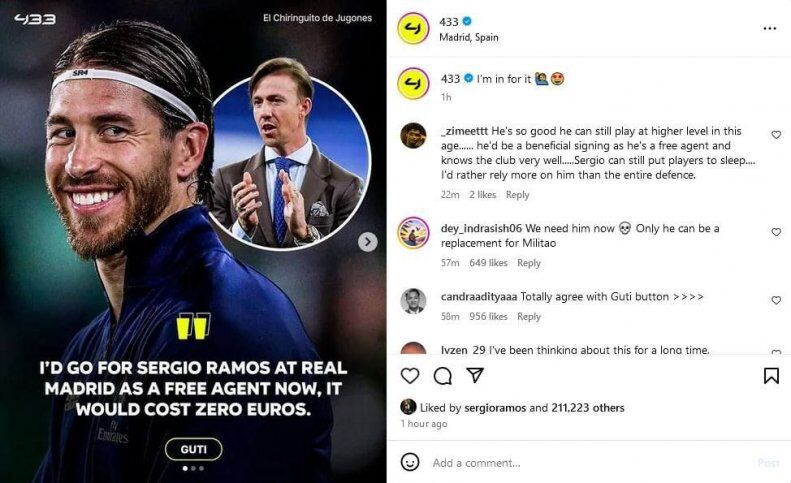Viewport: 791px width, 483px height.
Task: Open the 433 profile avatar in header
Action: 413,29
